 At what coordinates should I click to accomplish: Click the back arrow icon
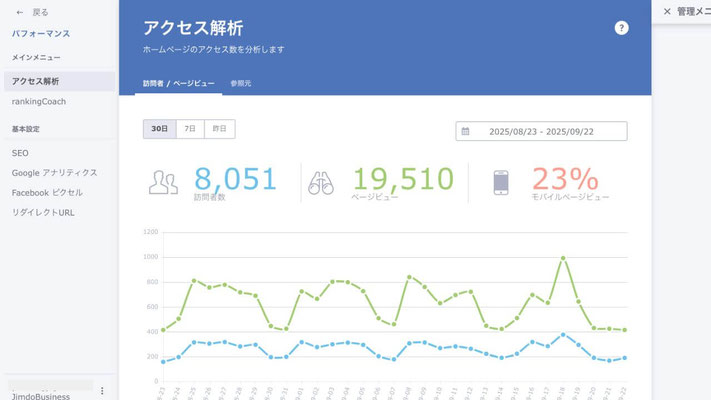coord(20,13)
